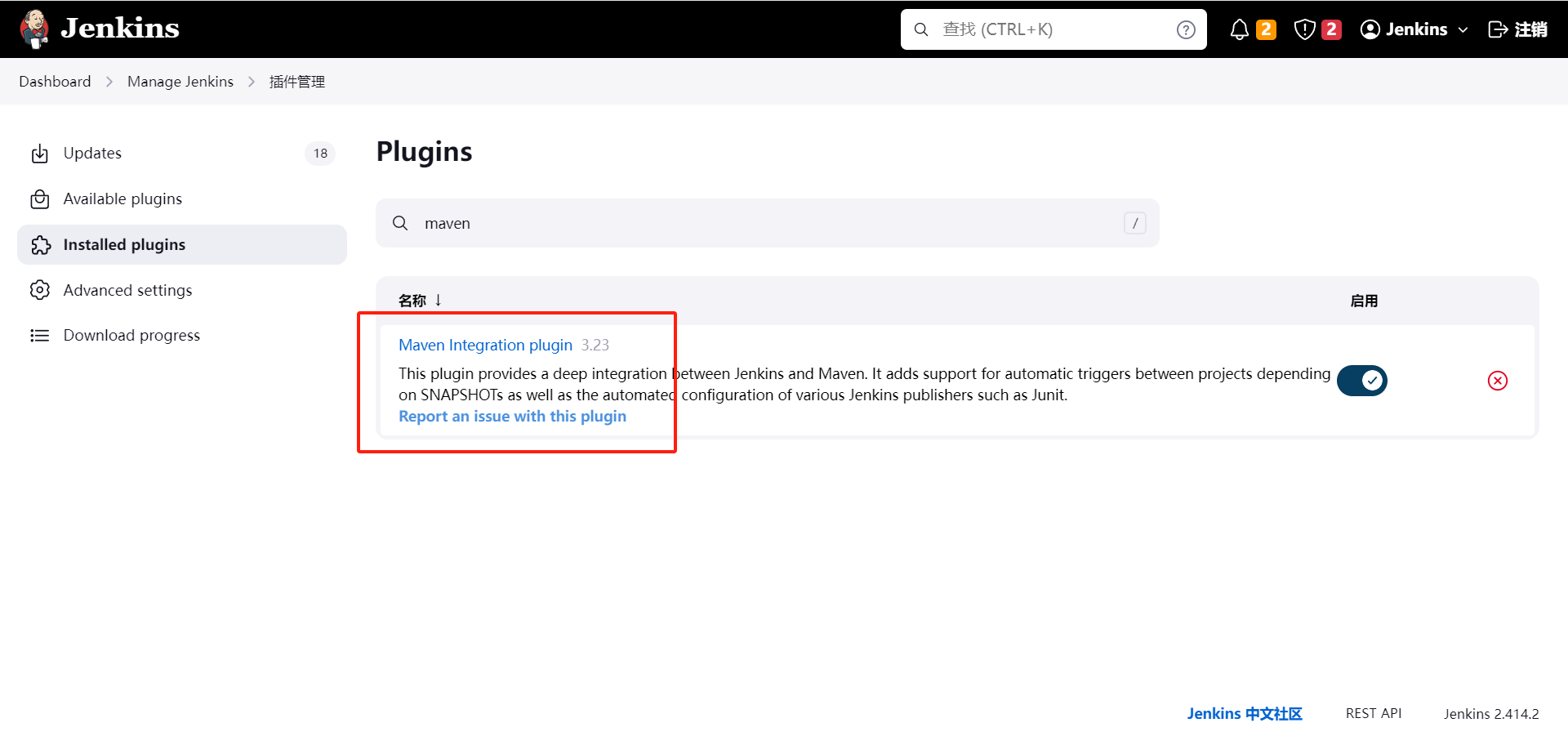Click the 启用 column header
Viewport: 1568px width, 745px height.
1364,301
